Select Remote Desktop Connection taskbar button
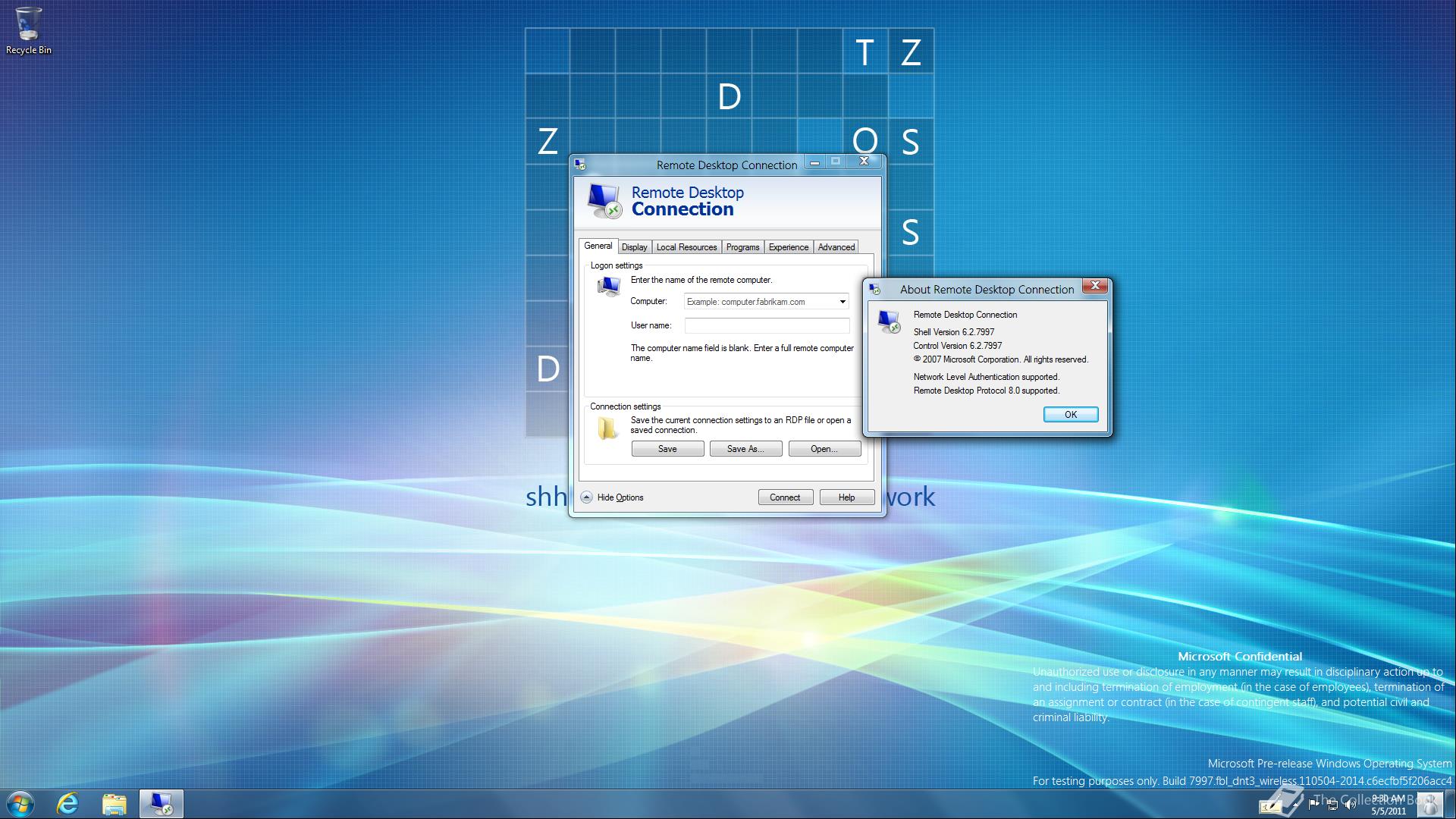 point(162,804)
